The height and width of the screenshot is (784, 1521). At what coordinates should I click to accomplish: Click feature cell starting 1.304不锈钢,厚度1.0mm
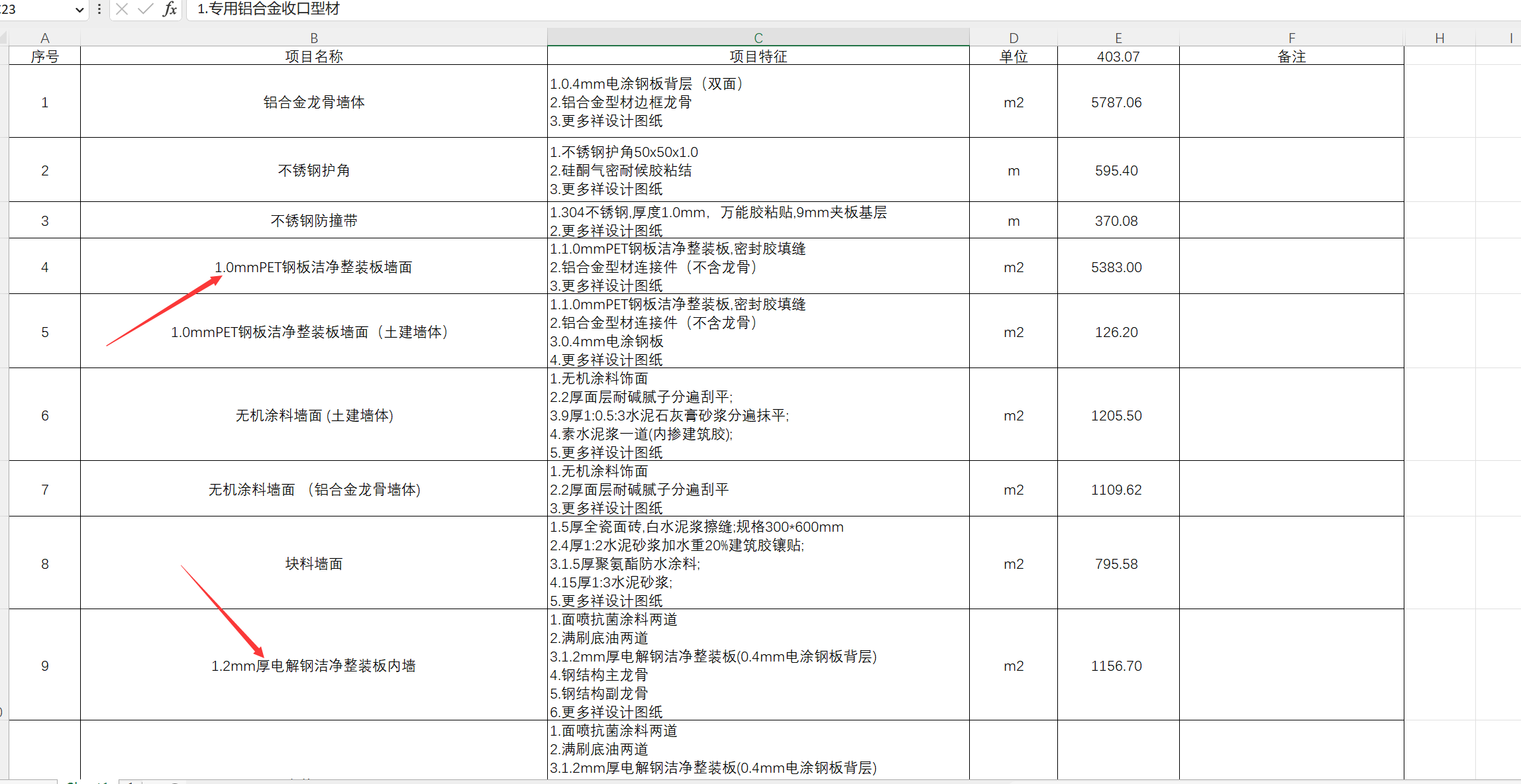[x=759, y=220]
